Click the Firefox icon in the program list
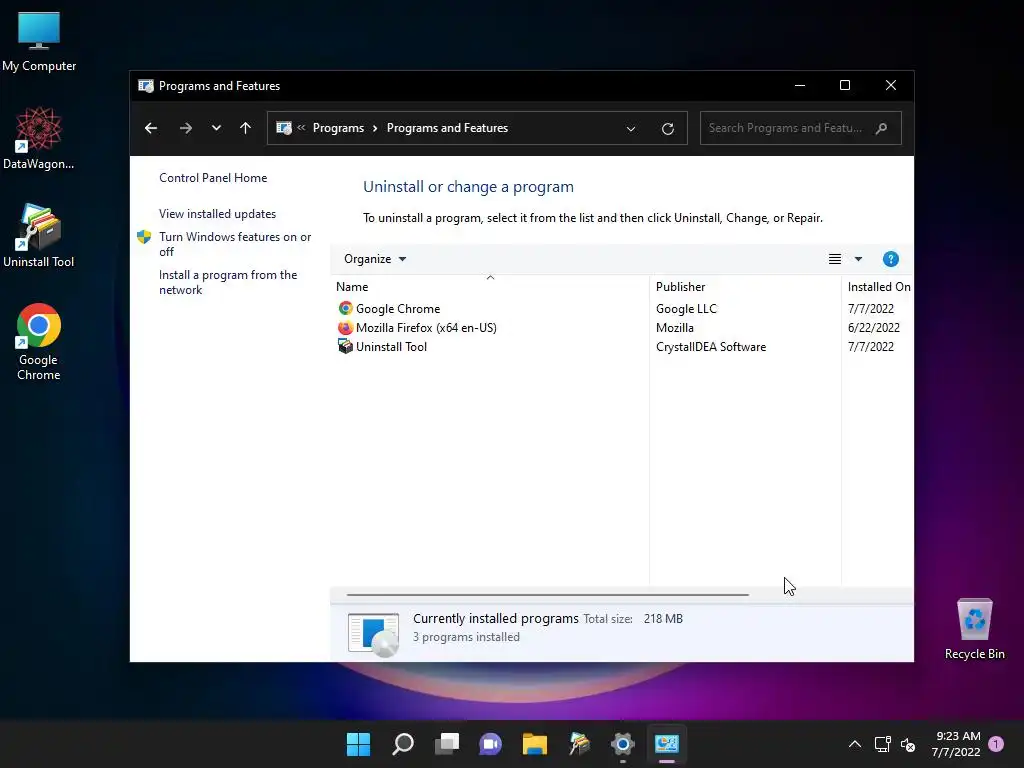The height and width of the screenshot is (768, 1024). [345, 327]
